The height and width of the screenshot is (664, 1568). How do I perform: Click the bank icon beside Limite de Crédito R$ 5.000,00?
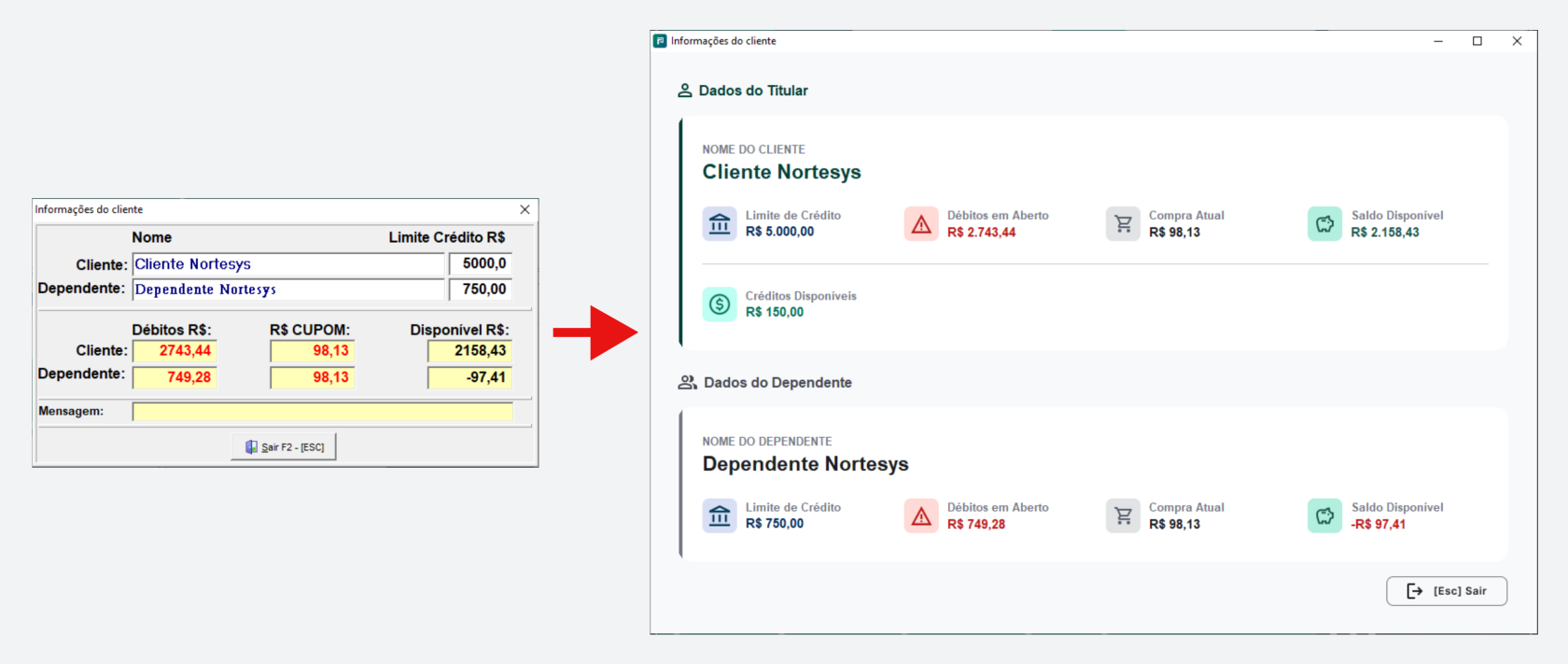[720, 224]
